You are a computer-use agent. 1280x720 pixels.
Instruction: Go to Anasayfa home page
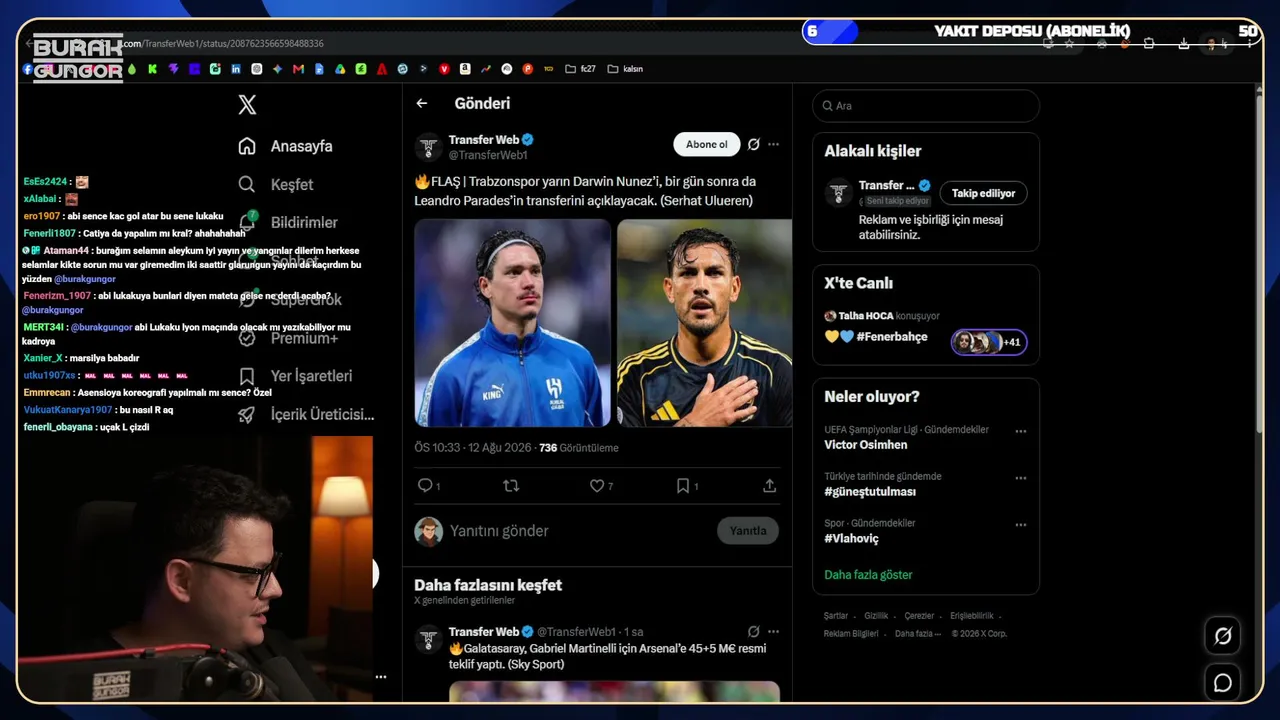(x=285, y=146)
